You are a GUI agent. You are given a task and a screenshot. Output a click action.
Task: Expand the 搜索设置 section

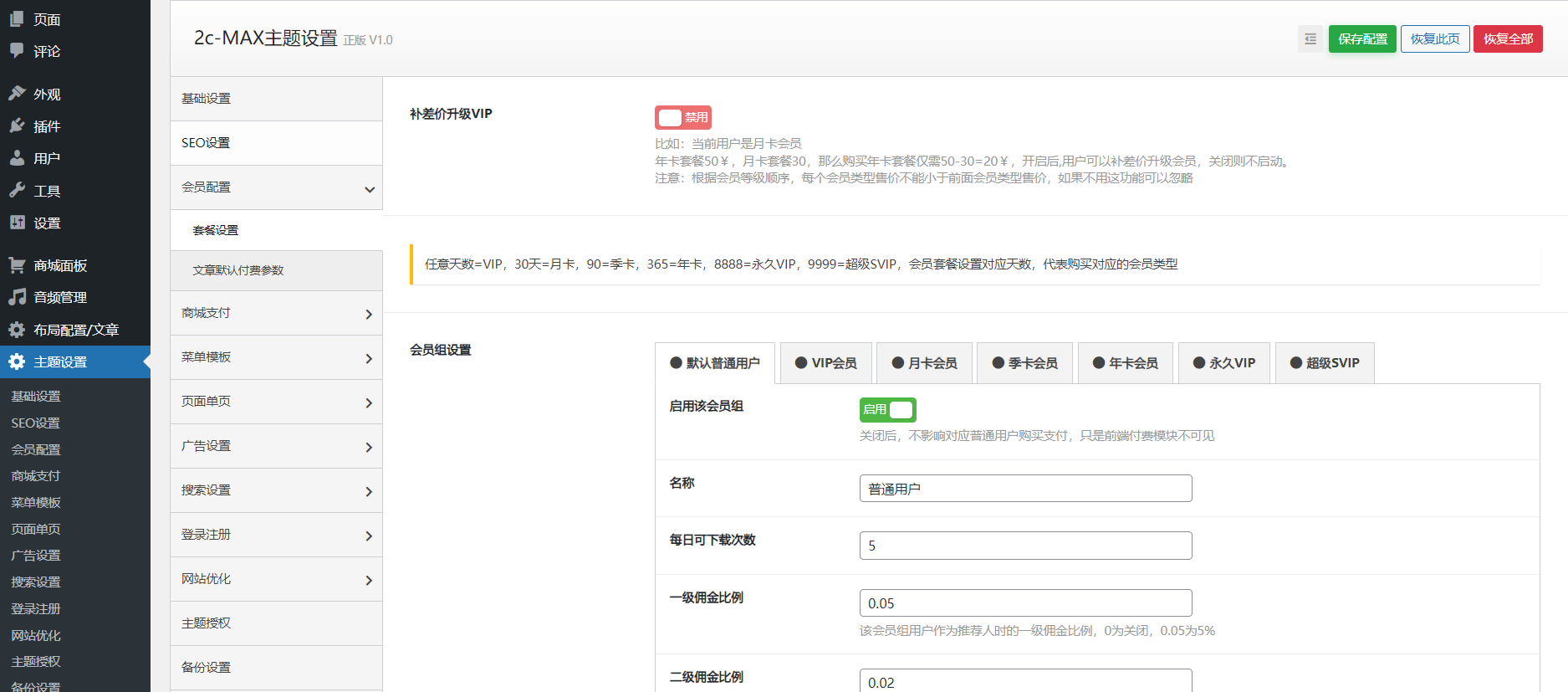pyautogui.click(x=276, y=490)
